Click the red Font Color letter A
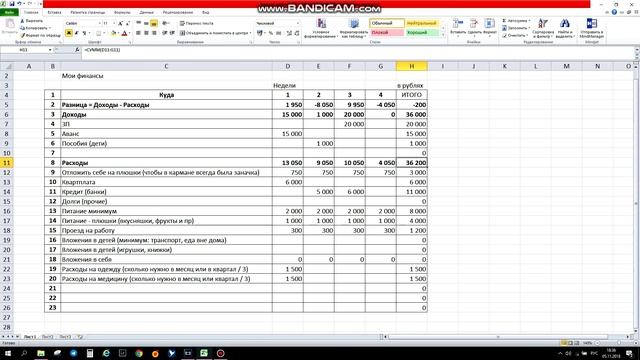This screenshot has width=640, height=360. pos(124,33)
